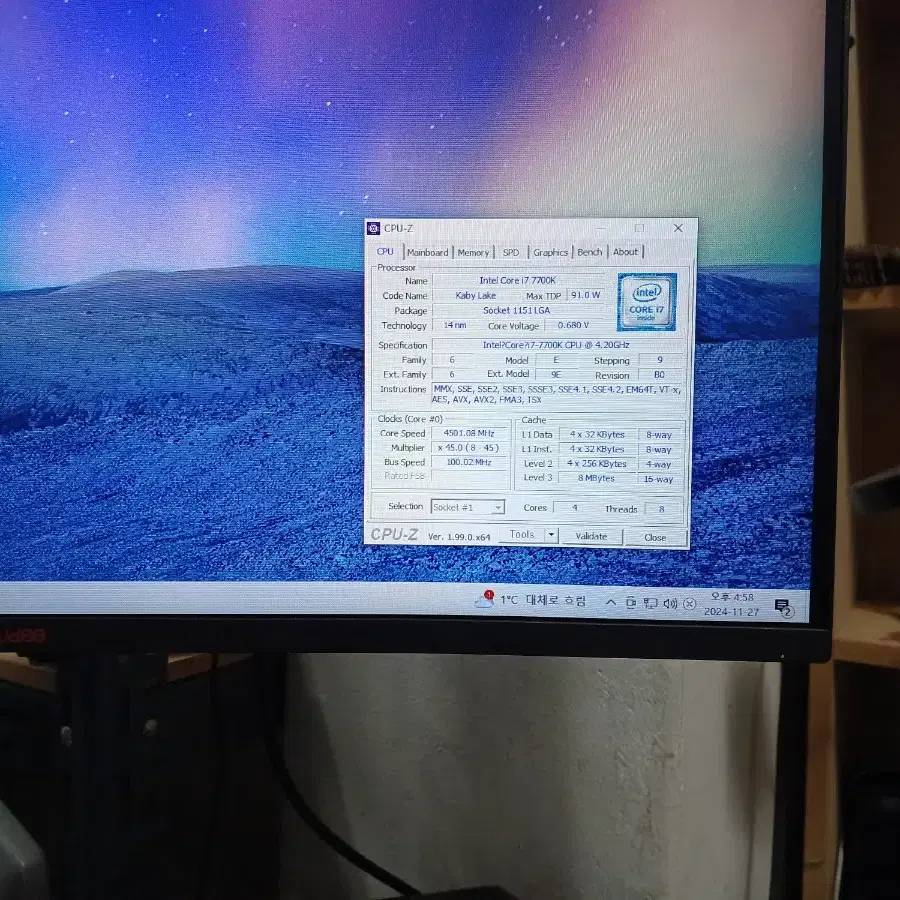Click the Revision value B0
Screen dimensions: 900x900
pos(660,375)
